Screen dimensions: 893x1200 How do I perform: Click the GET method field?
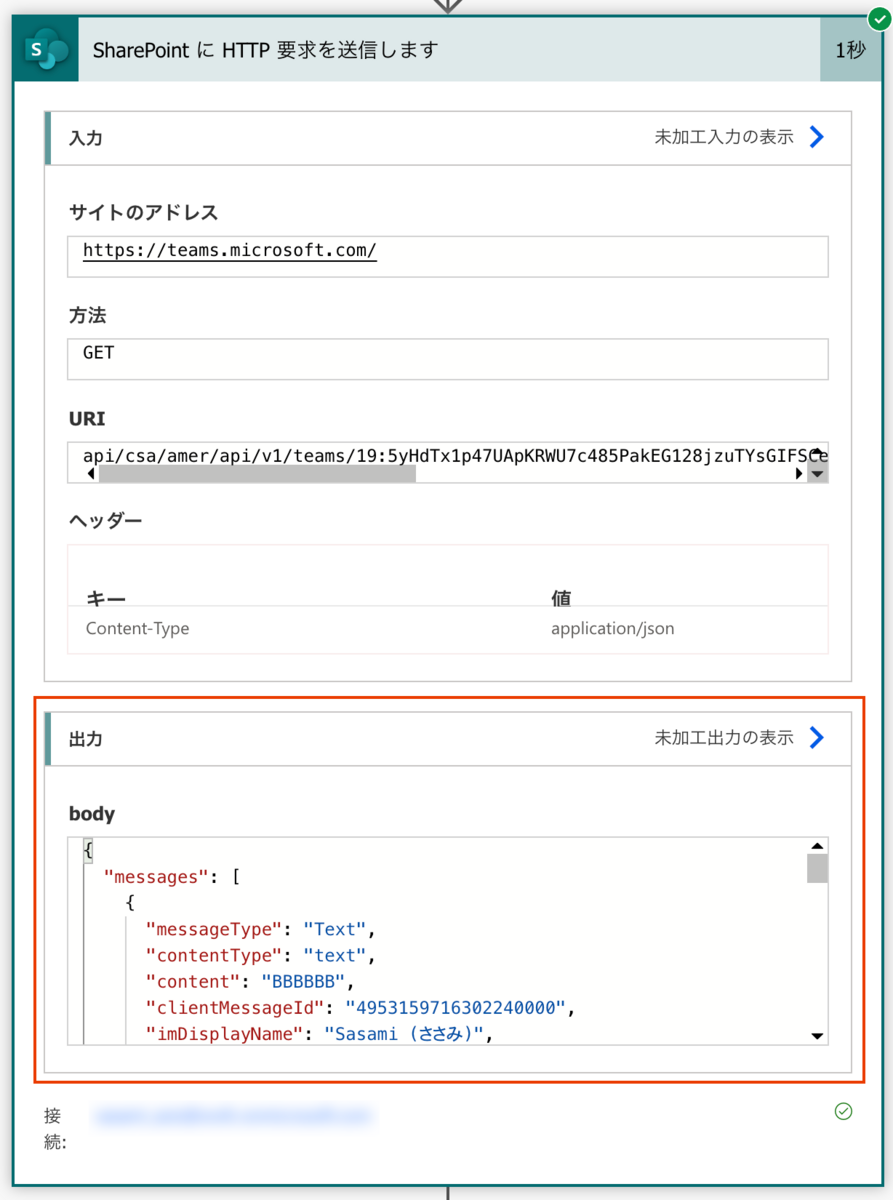(x=448, y=359)
